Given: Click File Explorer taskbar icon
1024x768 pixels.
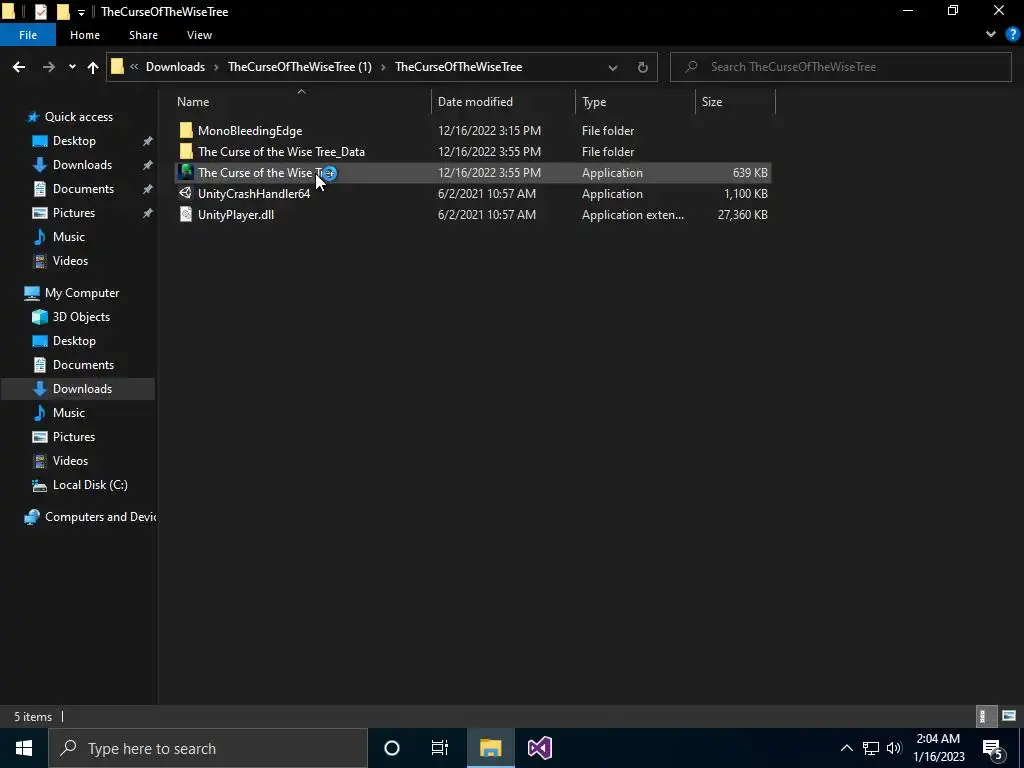Looking at the screenshot, I should [x=490, y=748].
